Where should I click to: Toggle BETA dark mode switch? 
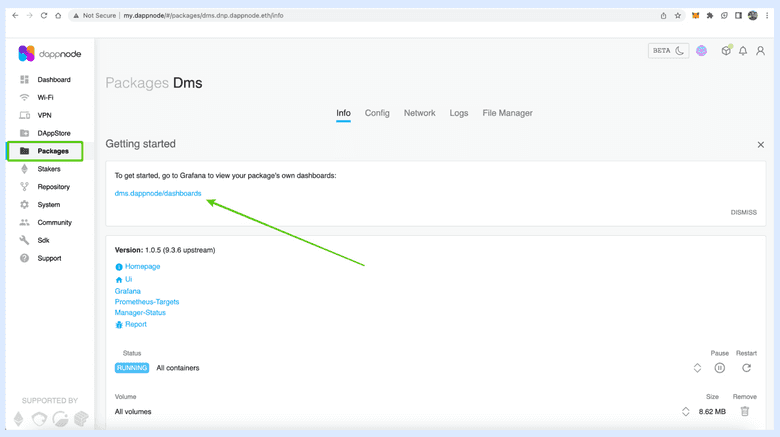[x=668, y=51]
